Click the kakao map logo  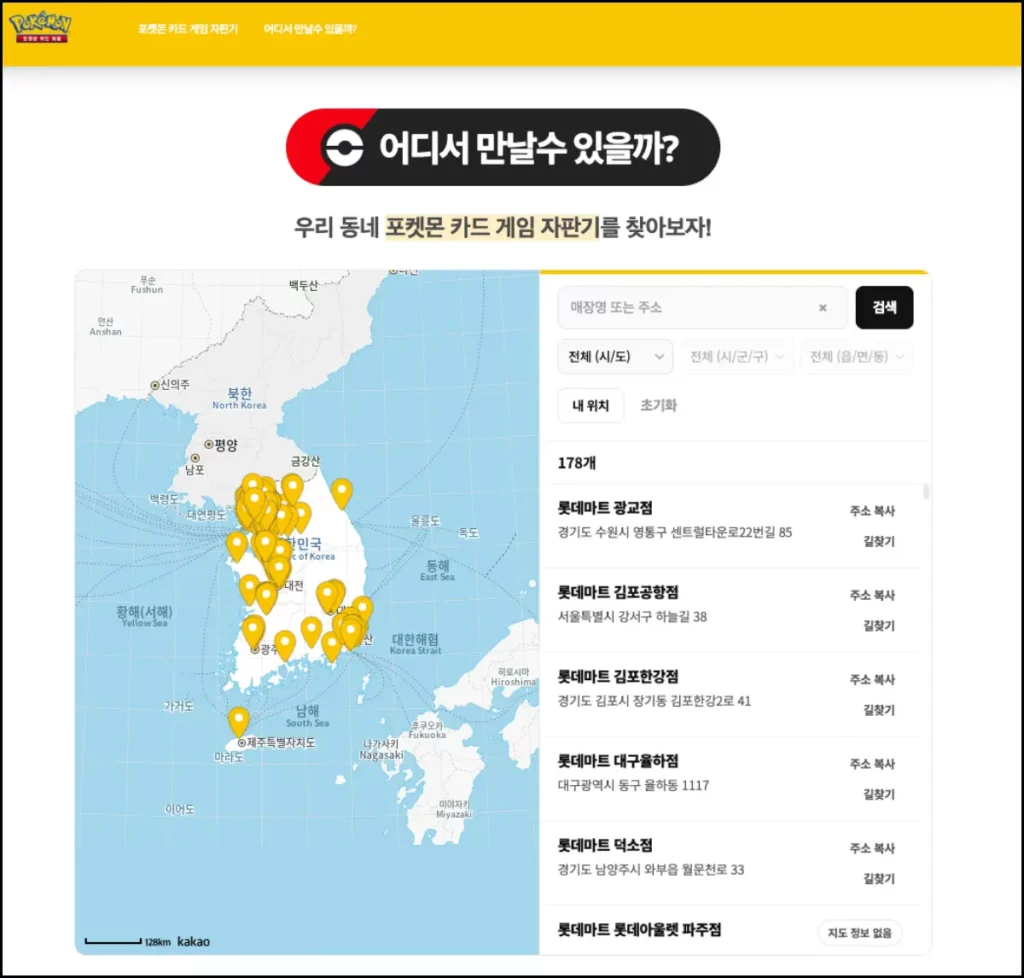point(193,941)
